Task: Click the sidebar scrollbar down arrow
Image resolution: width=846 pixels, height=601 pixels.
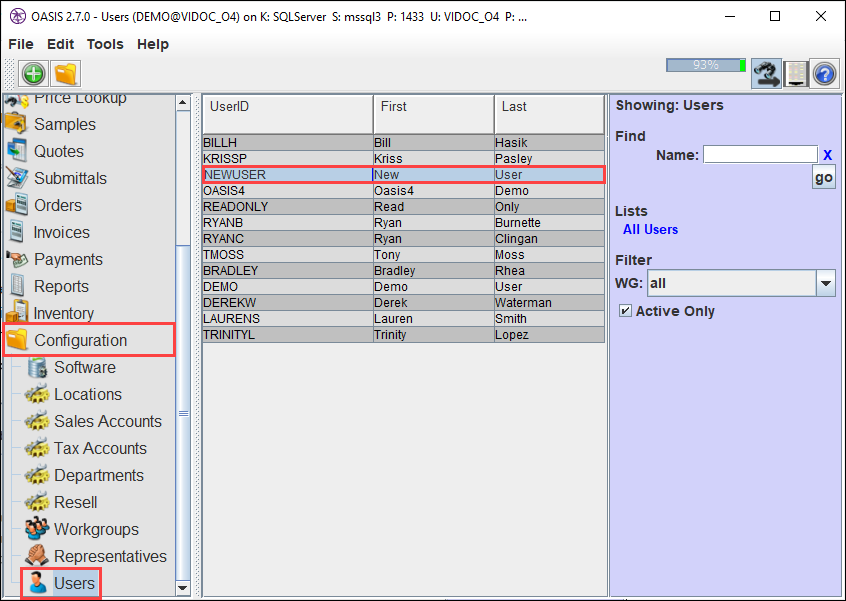Action: pyautogui.click(x=183, y=588)
